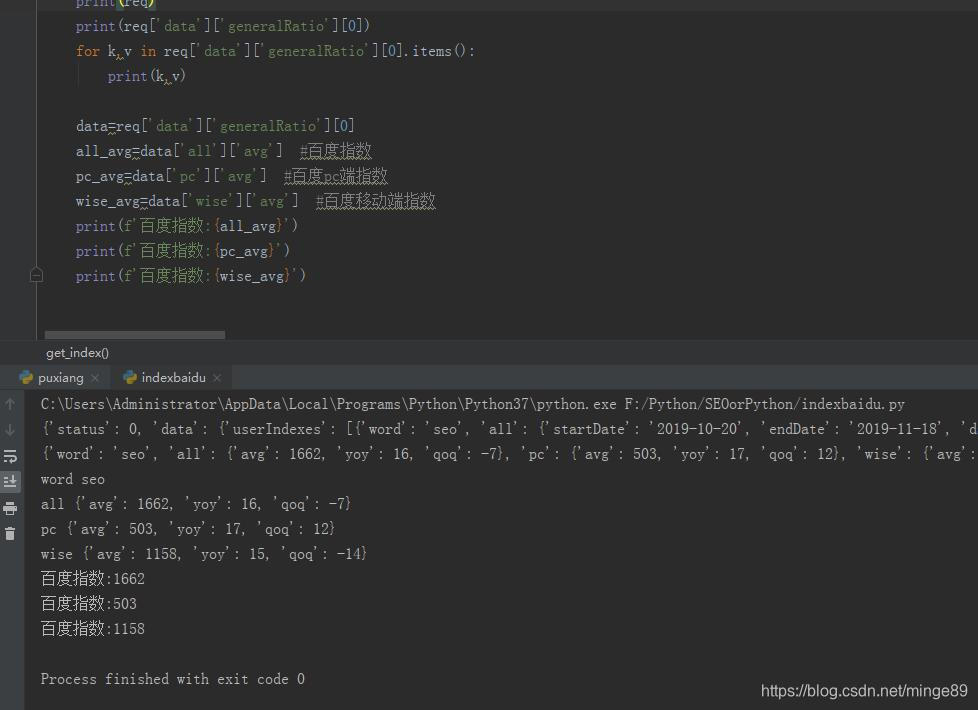Toggle soft-wrap in the run console
This screenshot has height=710, width=978.
pyautogui.click(x=11, y=456)
